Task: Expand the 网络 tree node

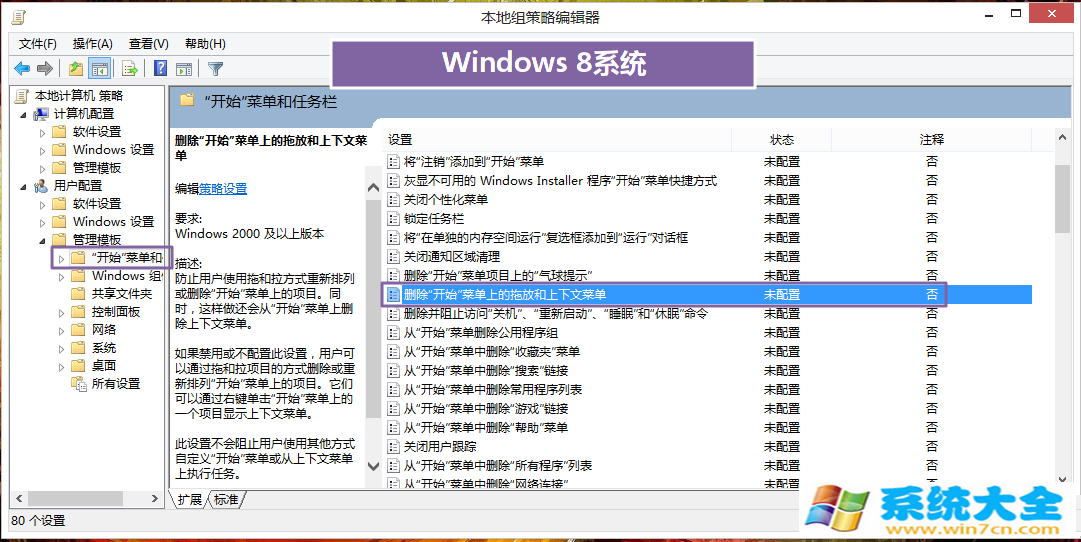Action: [61, 330]
